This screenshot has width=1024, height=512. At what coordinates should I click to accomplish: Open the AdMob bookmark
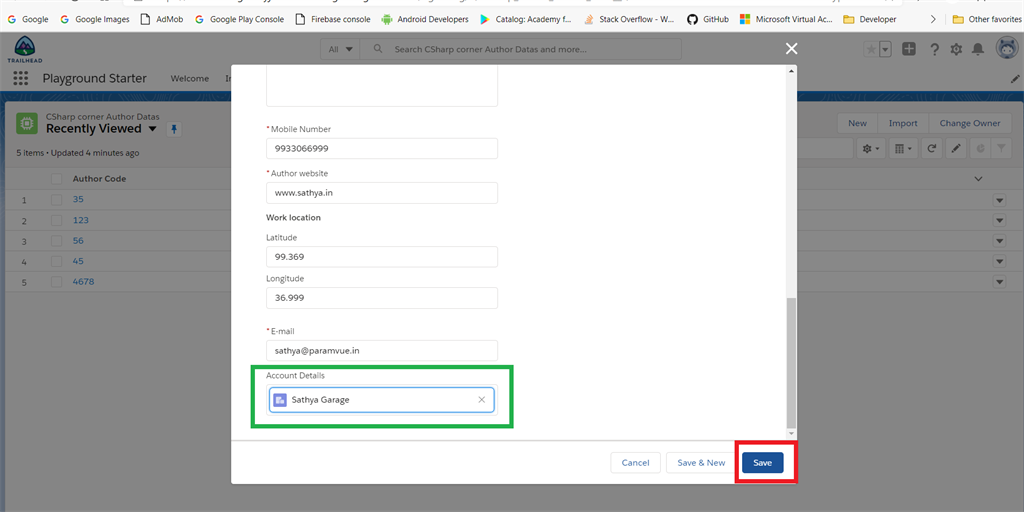click(162, 19)
